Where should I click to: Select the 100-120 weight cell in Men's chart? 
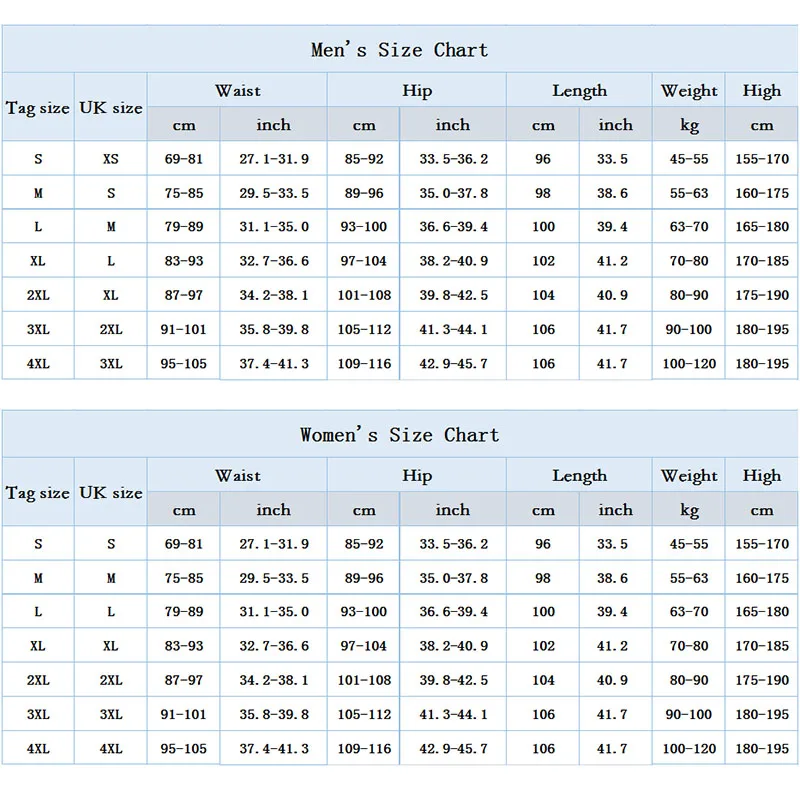click(x=689, y=363)
